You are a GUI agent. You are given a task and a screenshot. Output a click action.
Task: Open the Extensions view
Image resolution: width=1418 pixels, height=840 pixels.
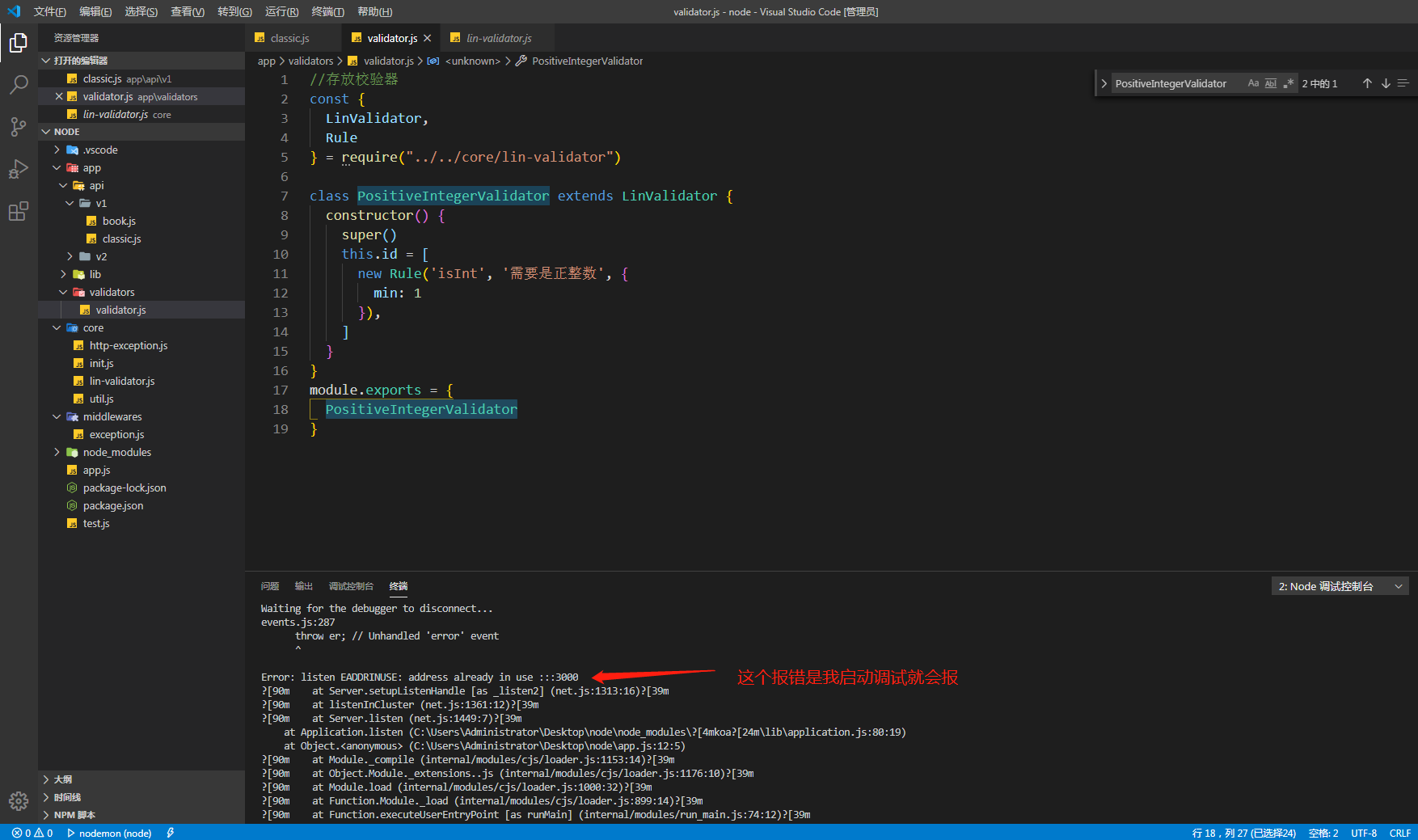(19, 211)
